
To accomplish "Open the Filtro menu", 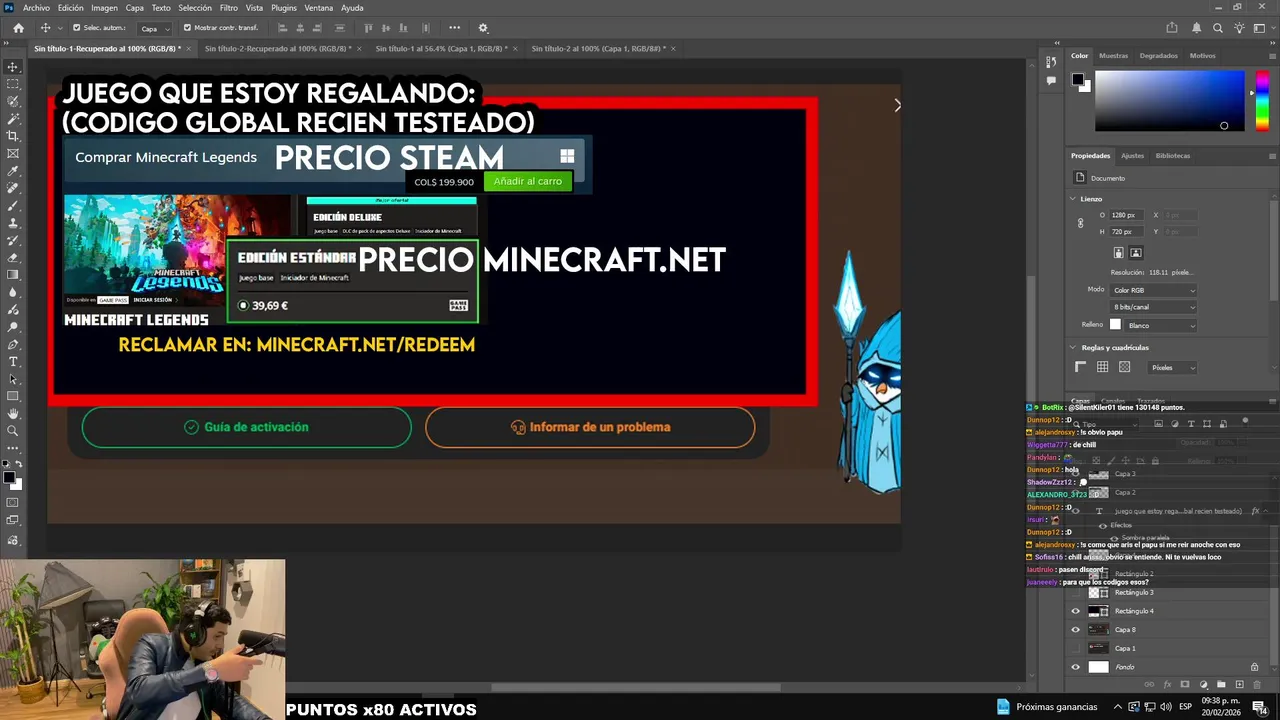I will click(x=229, y=8).
